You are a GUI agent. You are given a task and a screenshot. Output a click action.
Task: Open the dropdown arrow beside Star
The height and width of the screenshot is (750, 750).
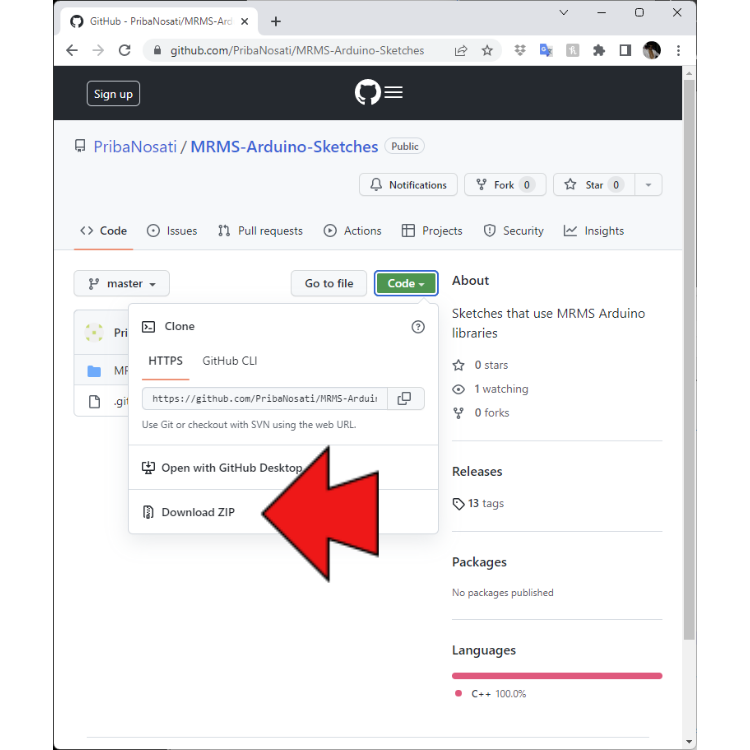click(648, 185)
